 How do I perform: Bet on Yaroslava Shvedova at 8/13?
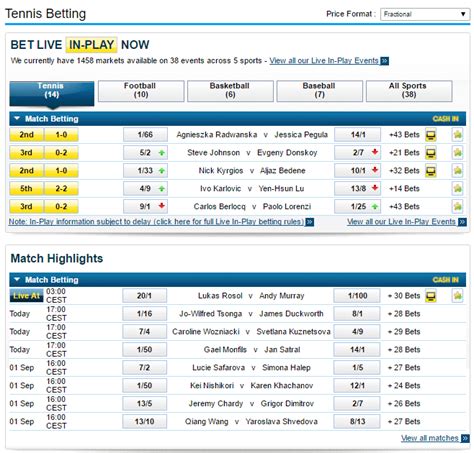pos(357,422)
